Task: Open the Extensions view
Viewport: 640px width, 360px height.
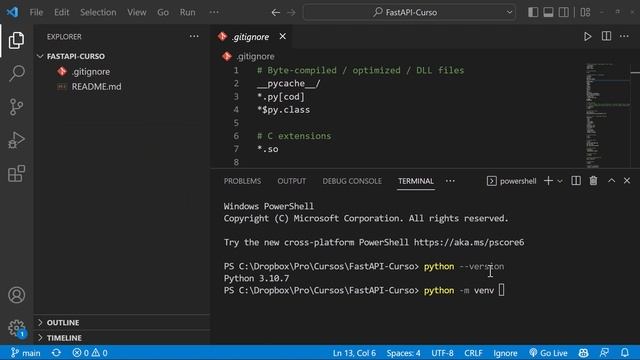Action: pyautogui.click(x=16, y=173)
